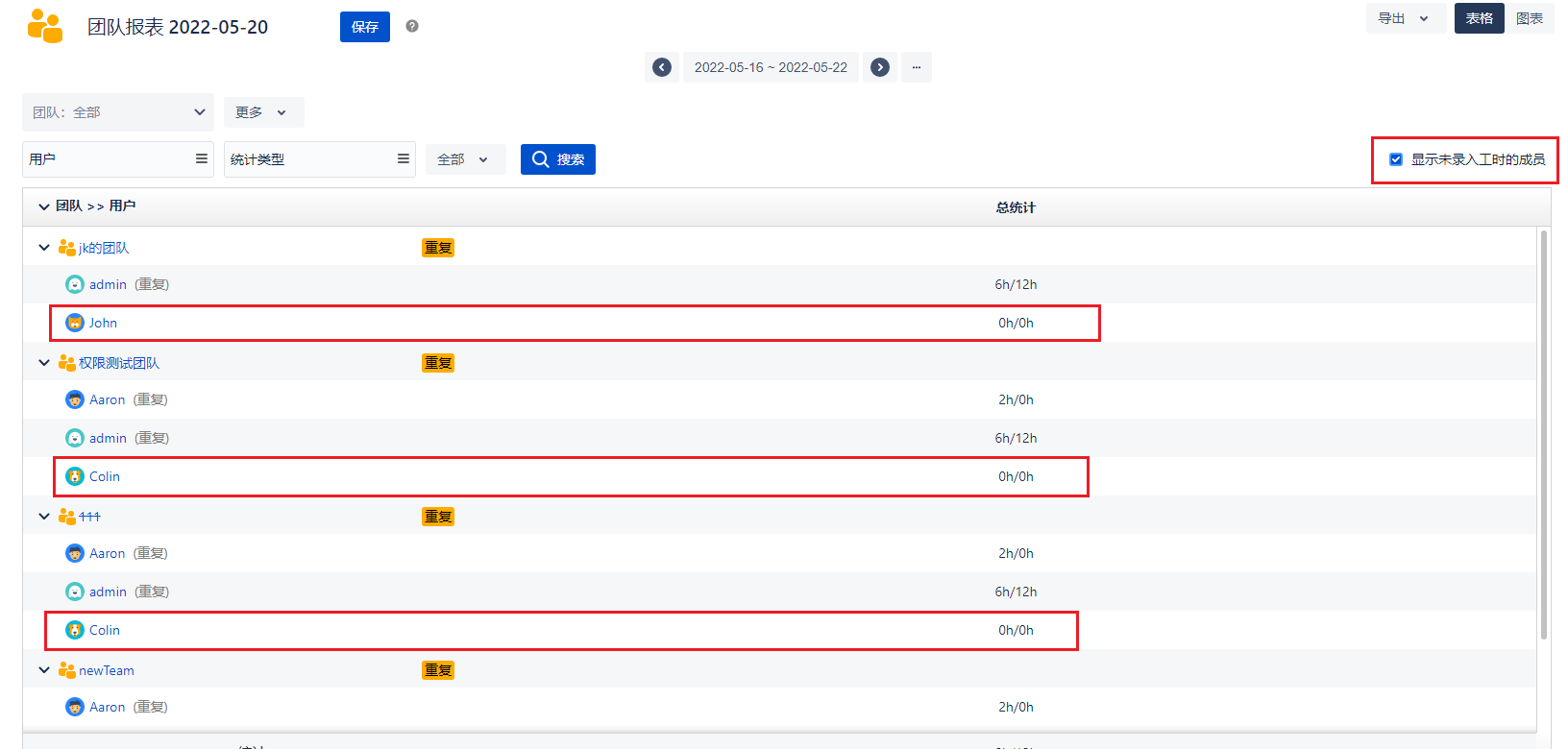Collapse the newTeam group row
1568x749 pixels.
[x=44, y=670]
